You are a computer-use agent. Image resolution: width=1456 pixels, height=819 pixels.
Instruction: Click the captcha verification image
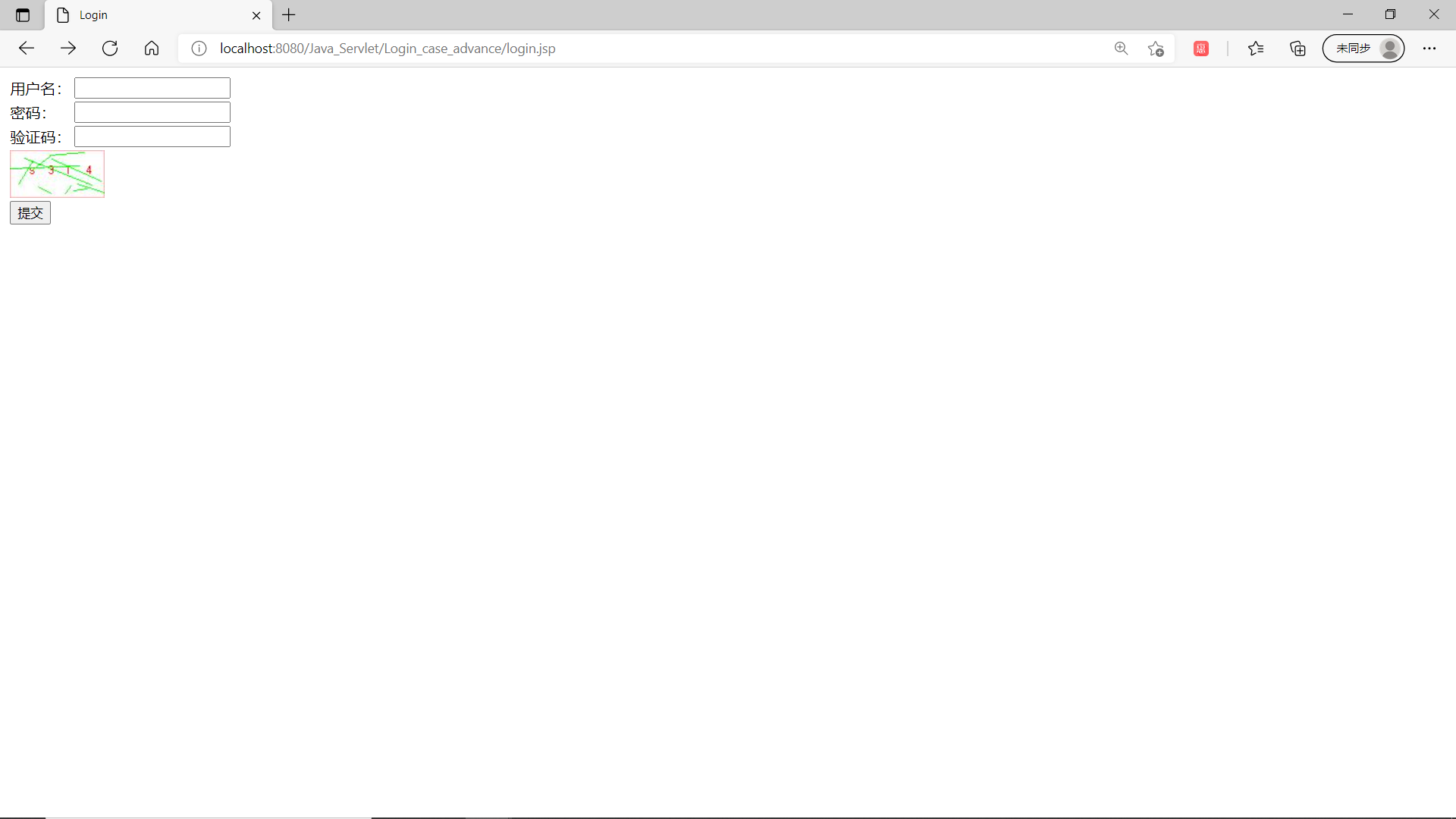click(x=57, y=174)
